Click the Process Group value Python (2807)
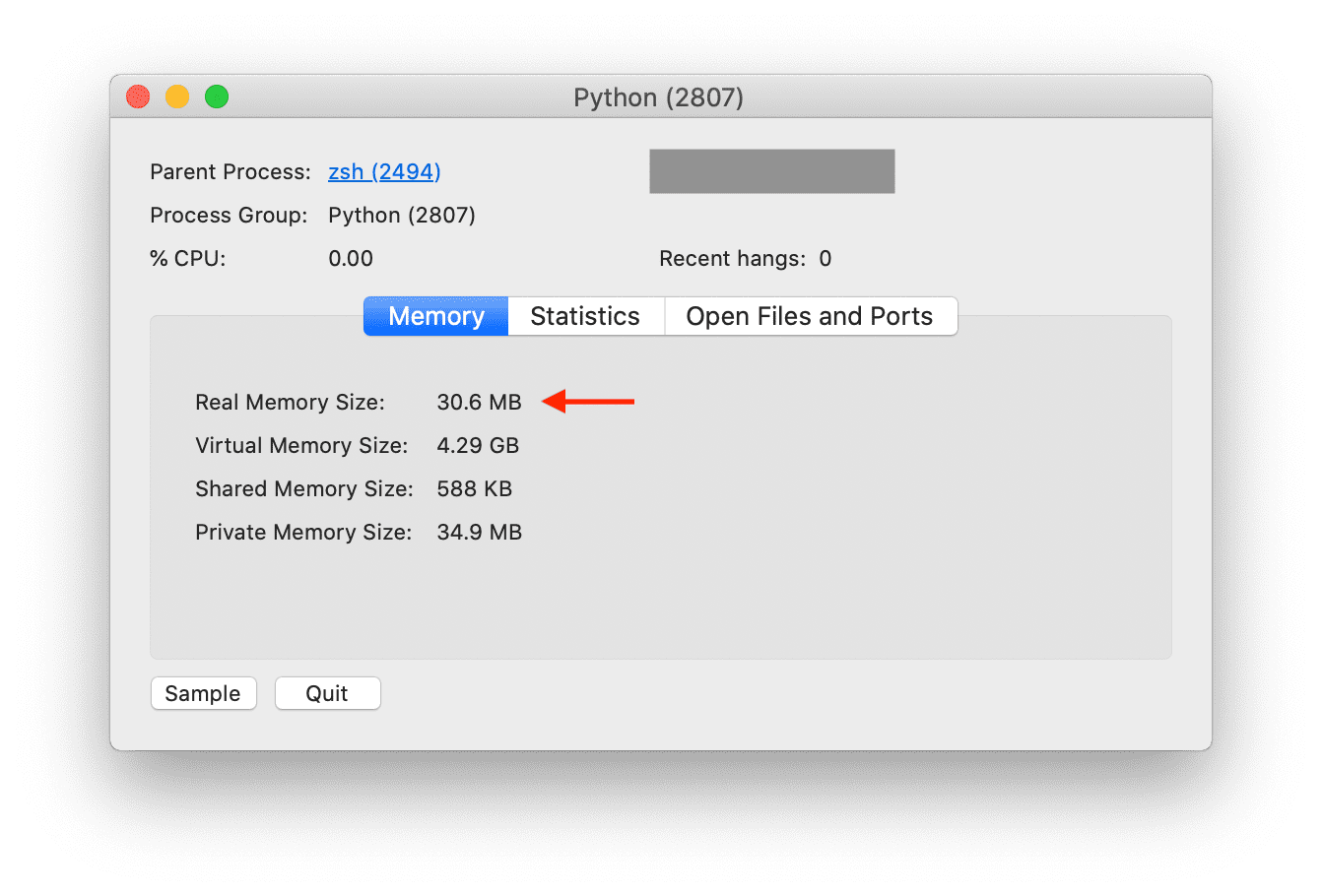 coord(402,216)
